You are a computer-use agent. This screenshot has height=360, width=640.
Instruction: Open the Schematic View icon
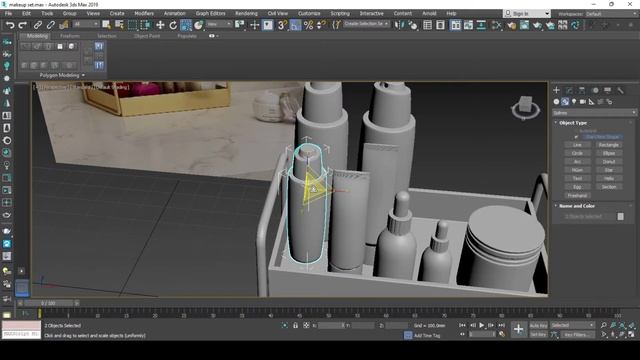pos(481,25)
